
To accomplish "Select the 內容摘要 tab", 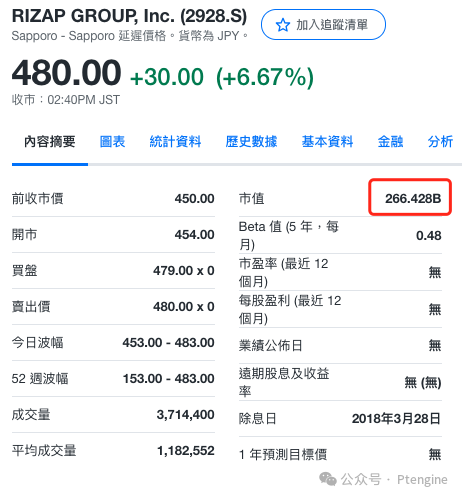I will click(x=50, y=142).
